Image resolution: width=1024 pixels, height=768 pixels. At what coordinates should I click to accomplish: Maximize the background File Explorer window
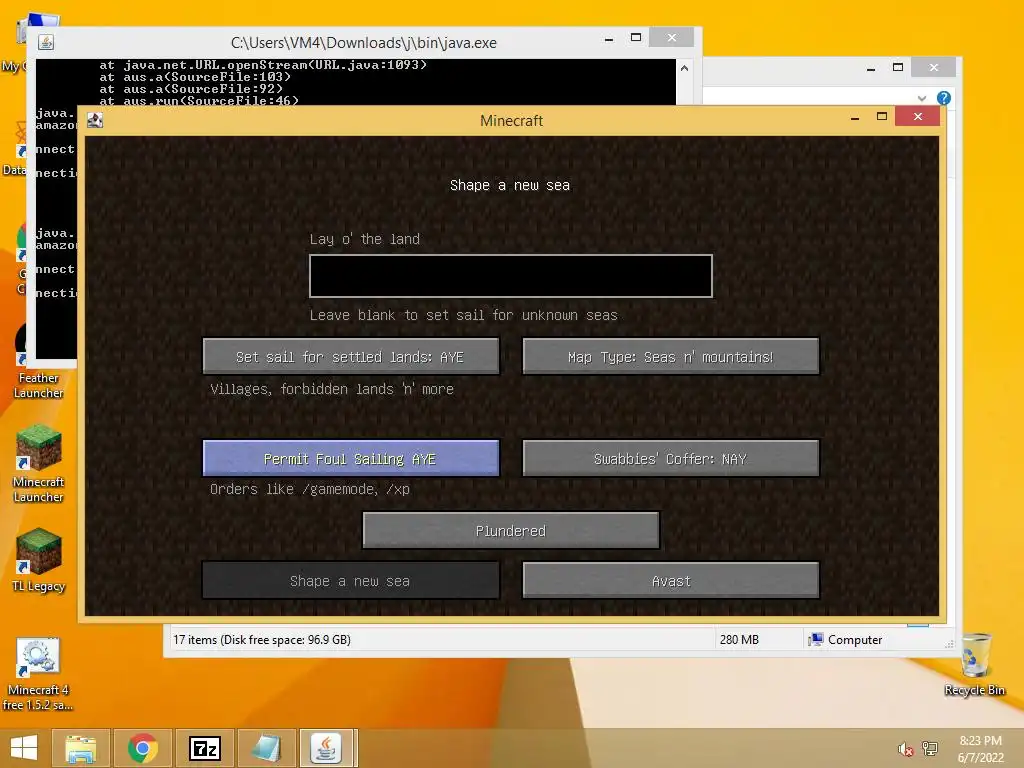click(898, 67)
